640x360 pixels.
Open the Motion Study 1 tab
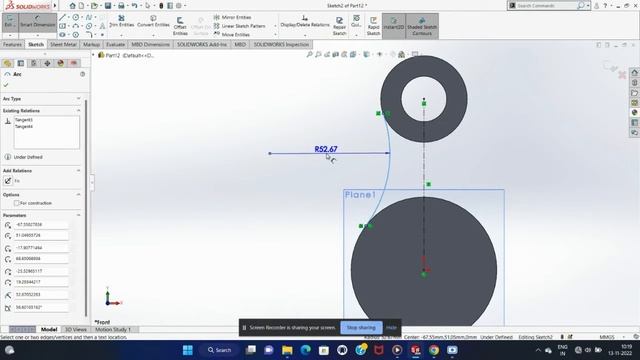pyautogui.click(x=113, y=329)
